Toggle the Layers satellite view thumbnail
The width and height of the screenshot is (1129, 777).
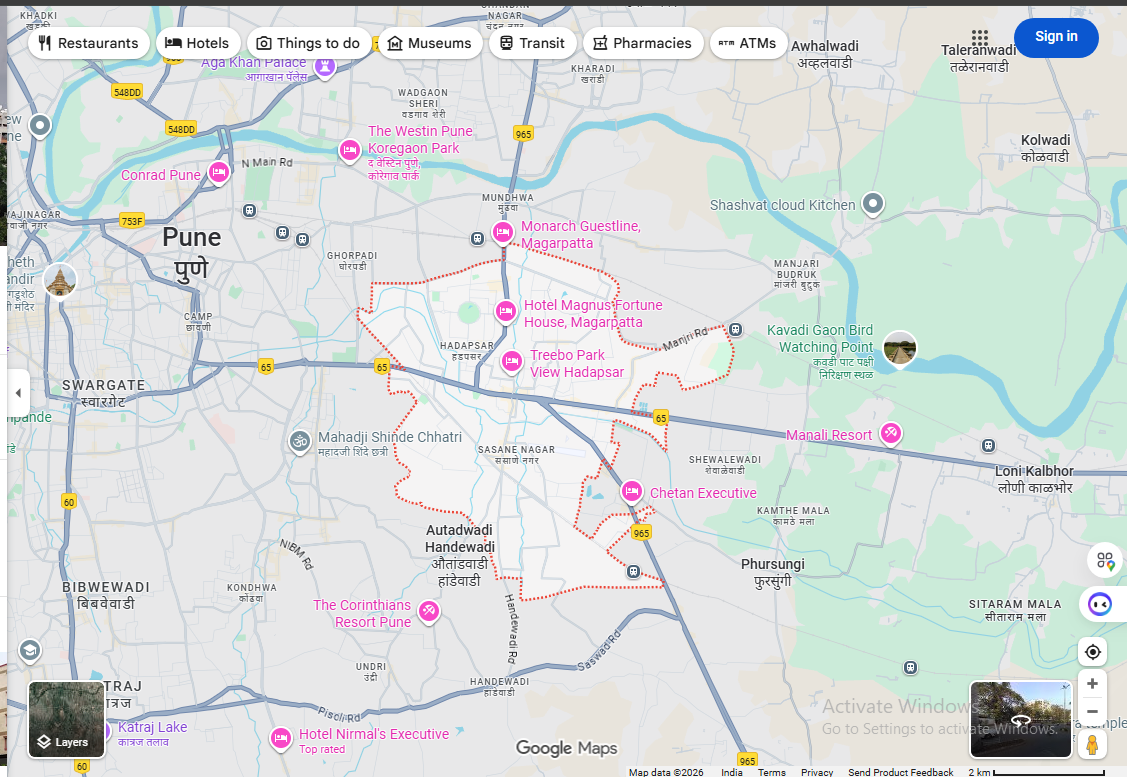click(66, 719)
